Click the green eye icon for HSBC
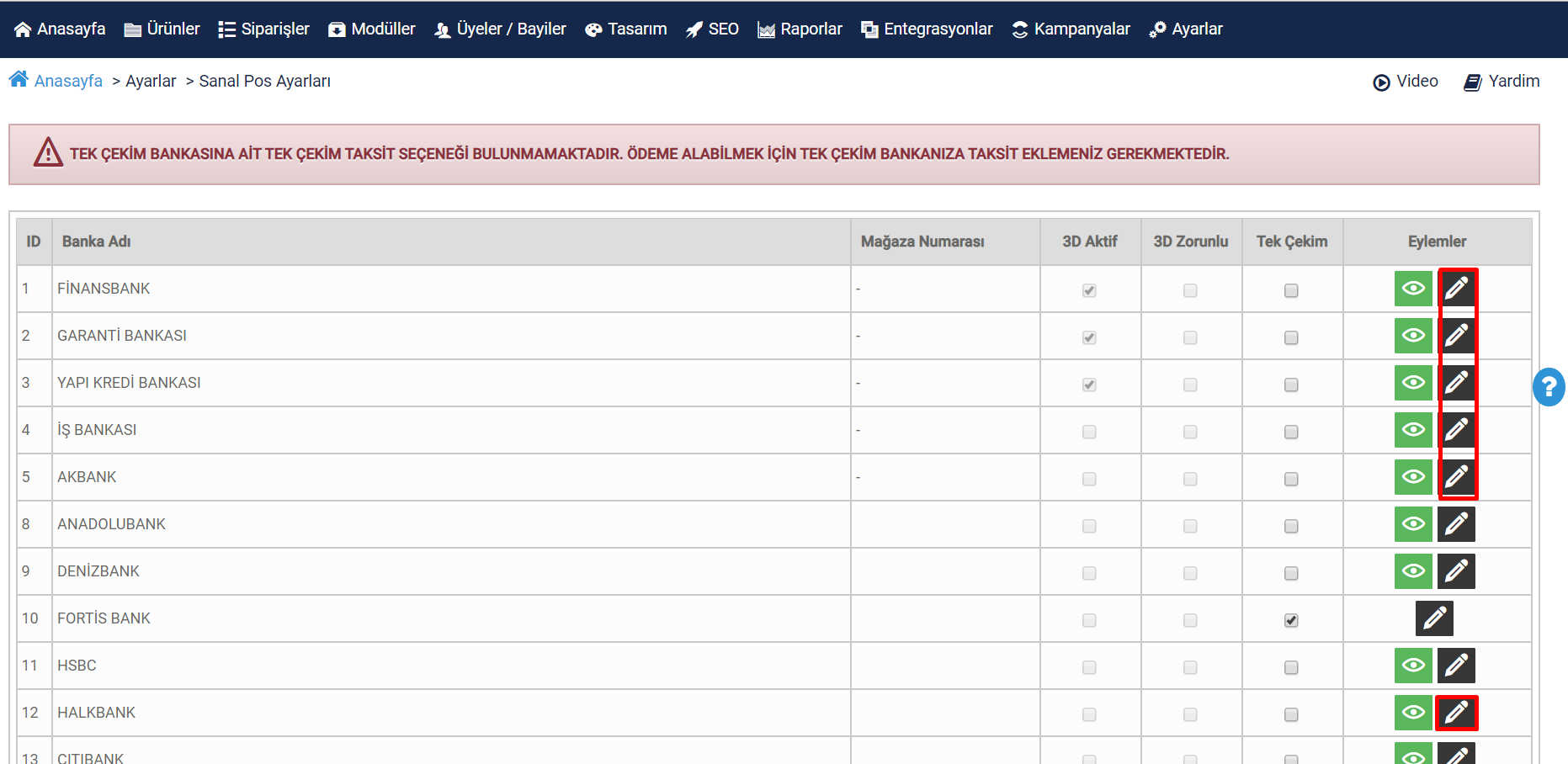 click(x=1414, y=666)
